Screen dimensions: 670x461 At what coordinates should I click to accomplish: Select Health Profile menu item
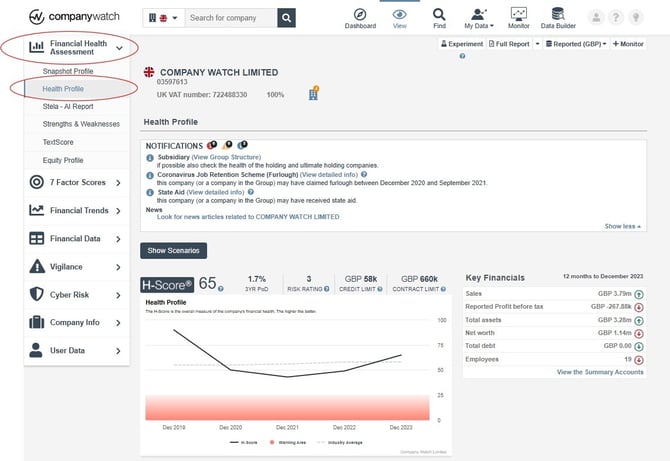[63, 89]
